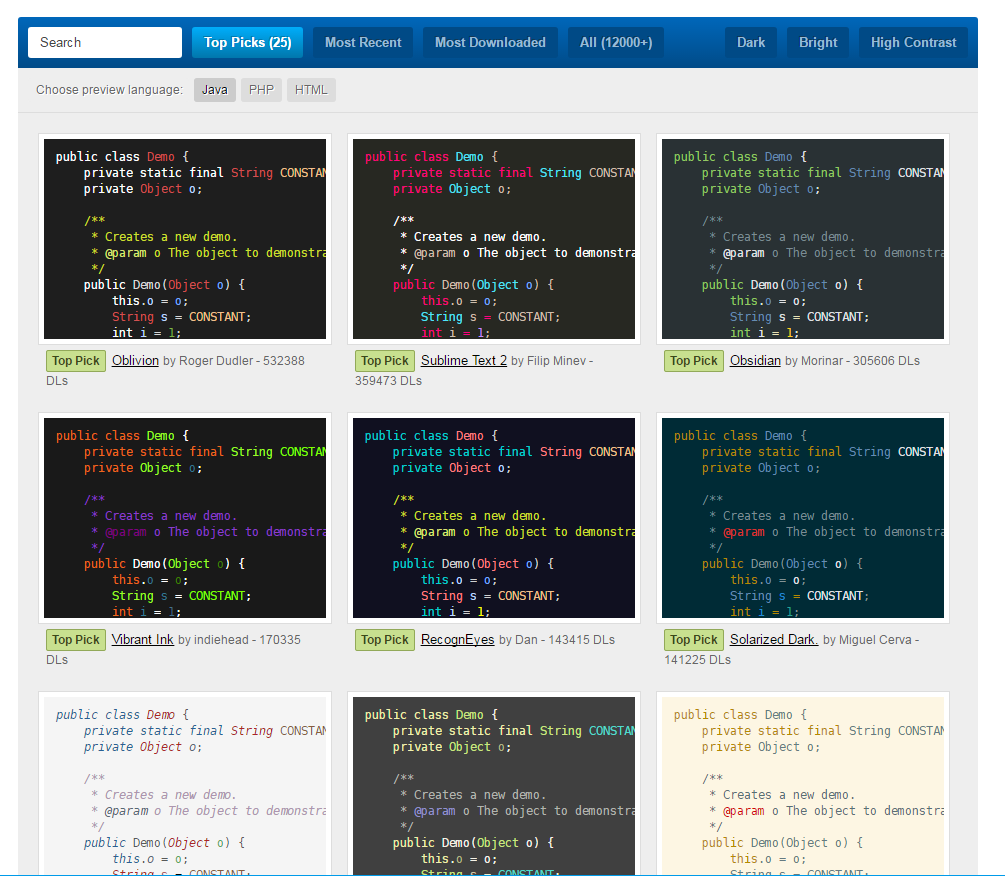Screen dimensions: 1005x876
Task: Filter themes by High Contrast
Action: [913, 42]
